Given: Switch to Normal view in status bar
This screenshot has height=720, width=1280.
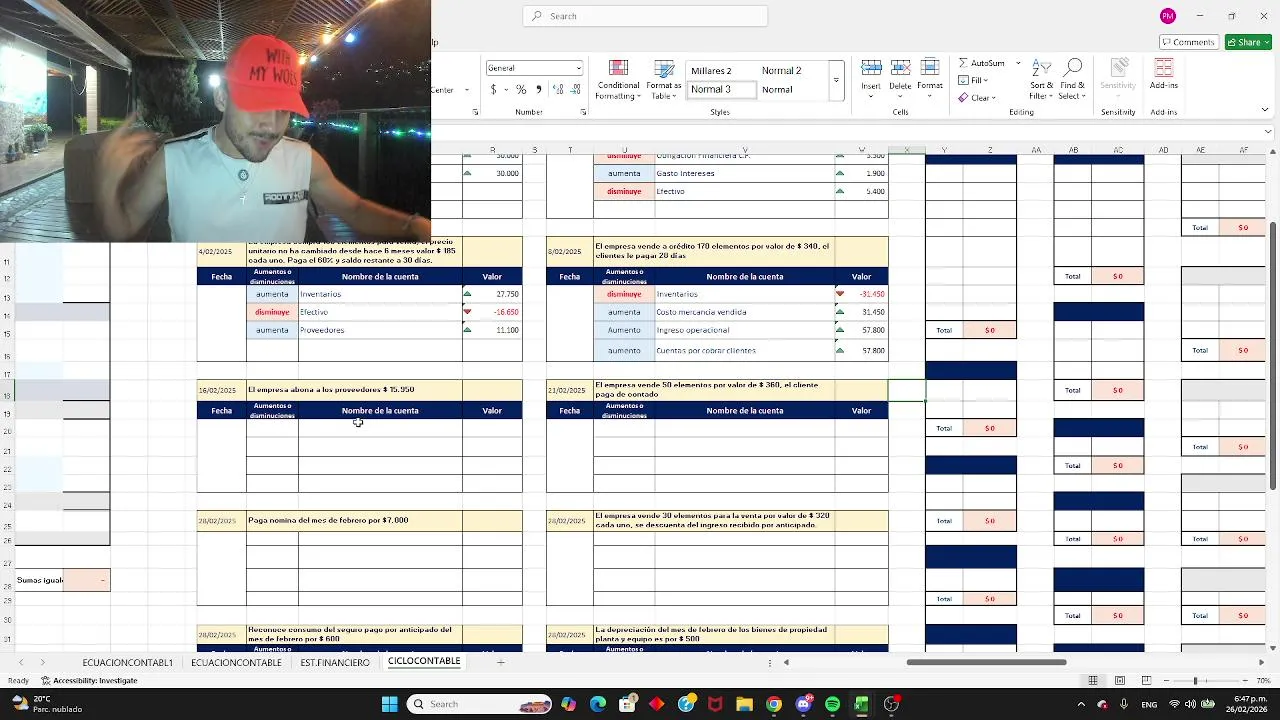Looking at the screenshot, I should (x=1093, y=681).
